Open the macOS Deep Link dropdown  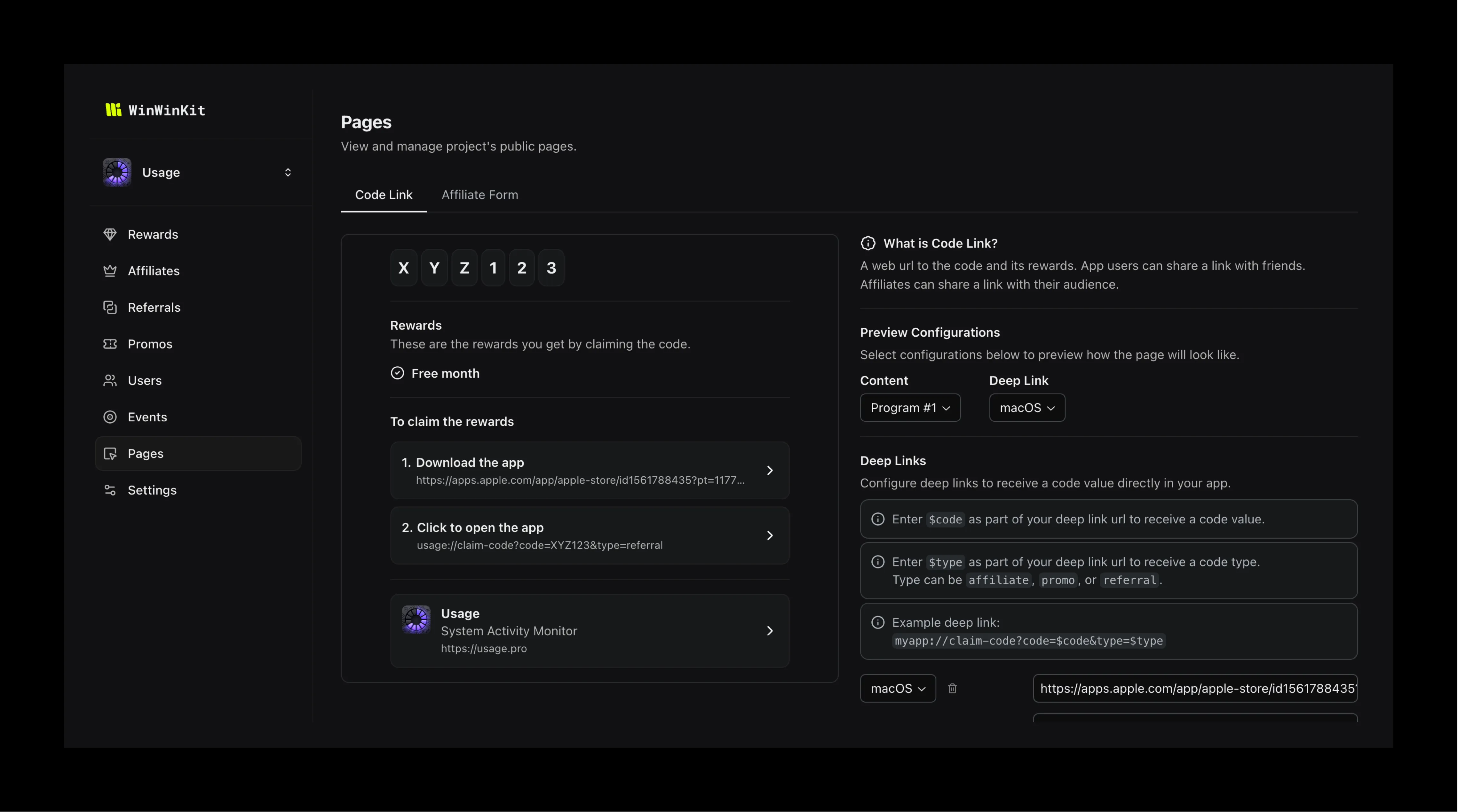1026,407
